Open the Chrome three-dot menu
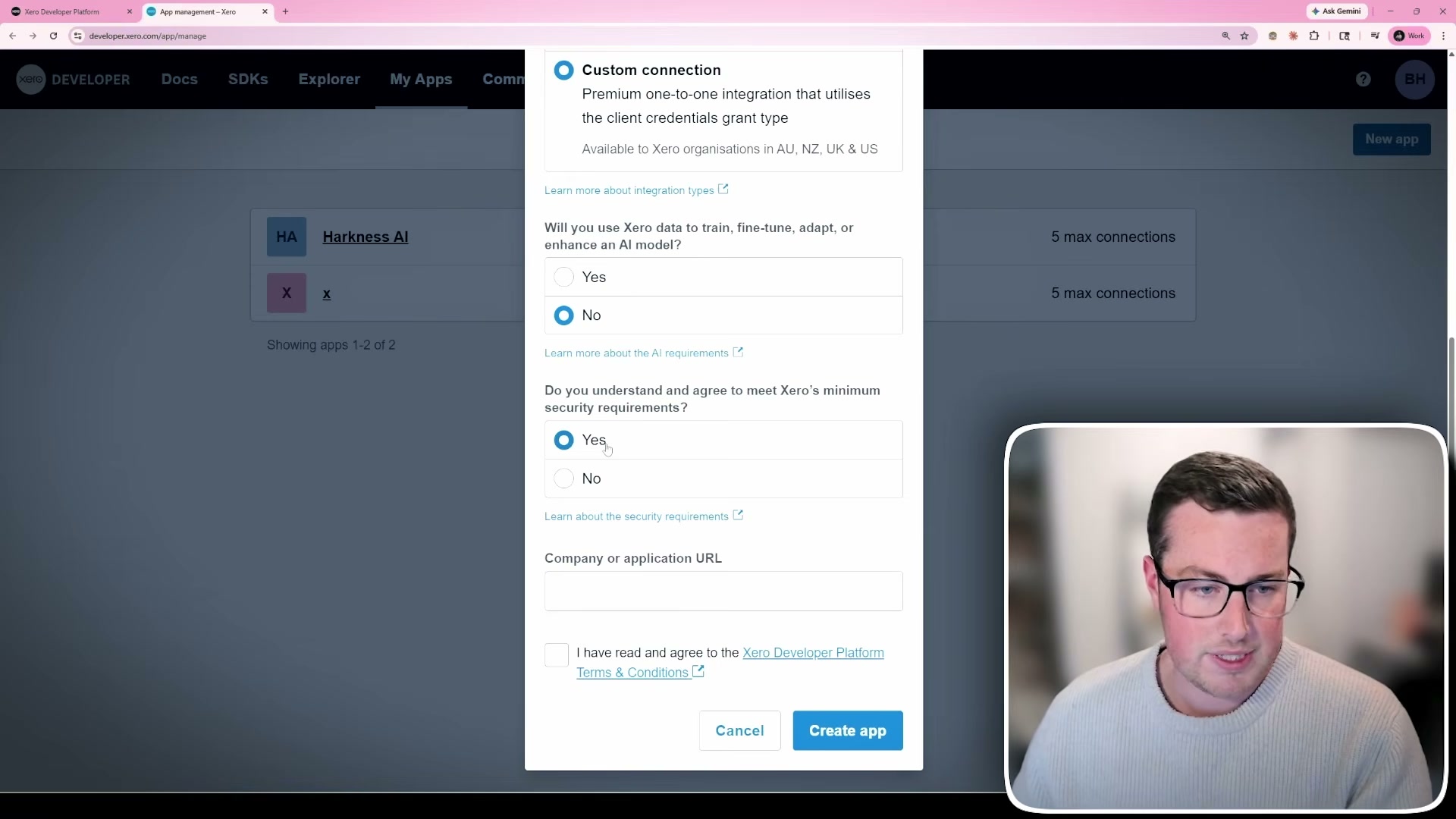 1443,36
